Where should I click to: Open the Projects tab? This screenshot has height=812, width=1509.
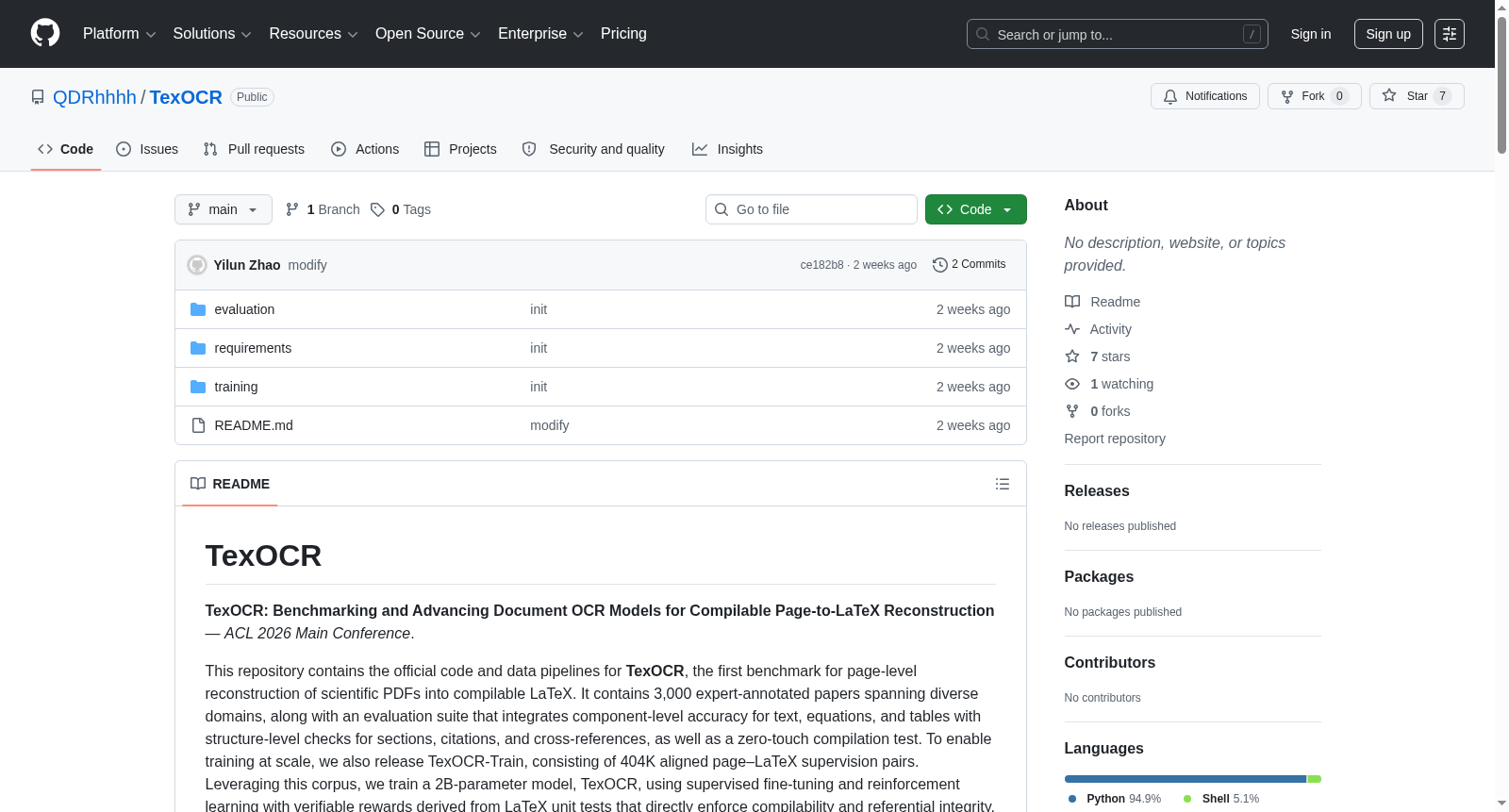(460, 149)
